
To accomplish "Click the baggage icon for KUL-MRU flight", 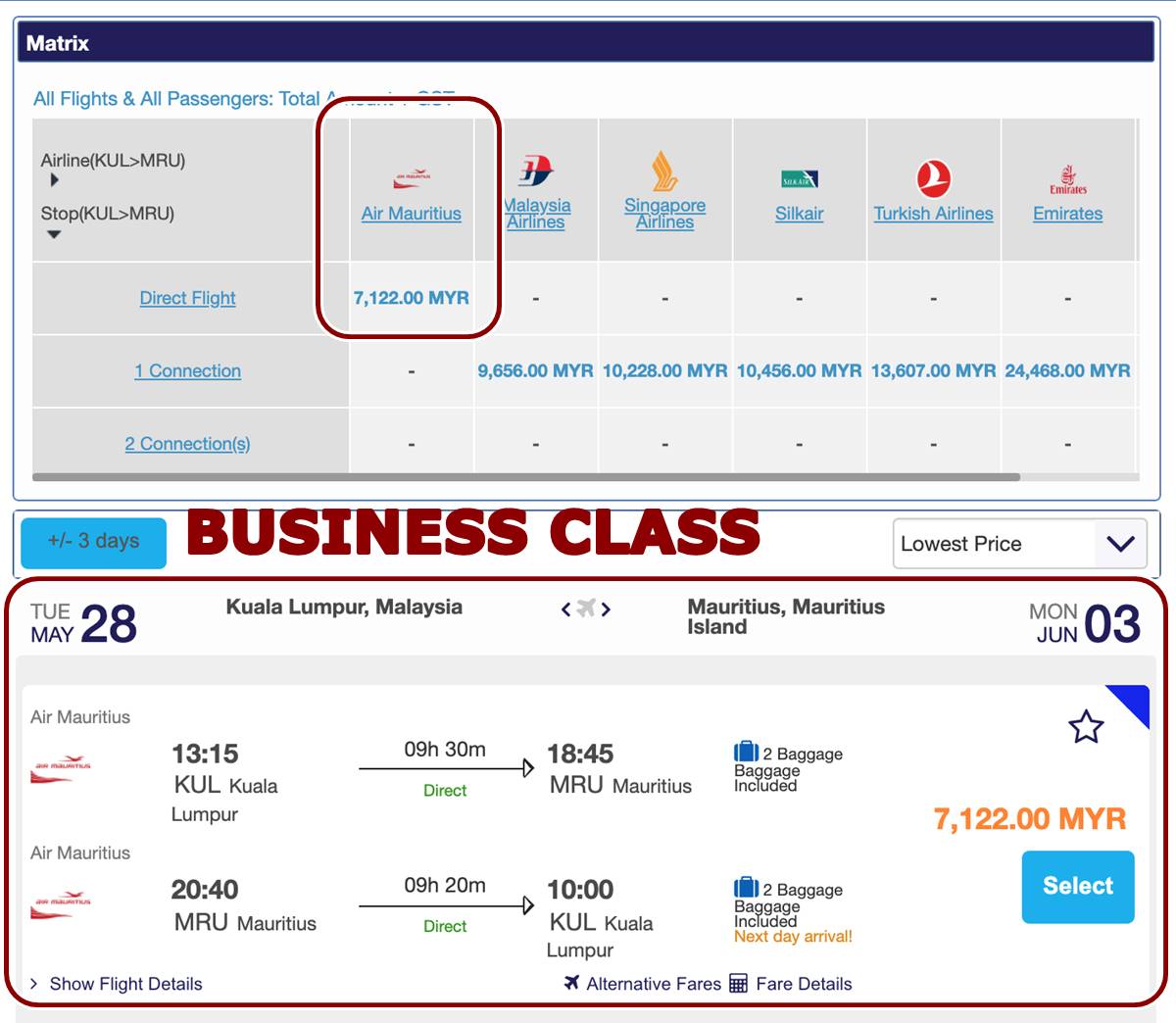I will coord(746,752).
